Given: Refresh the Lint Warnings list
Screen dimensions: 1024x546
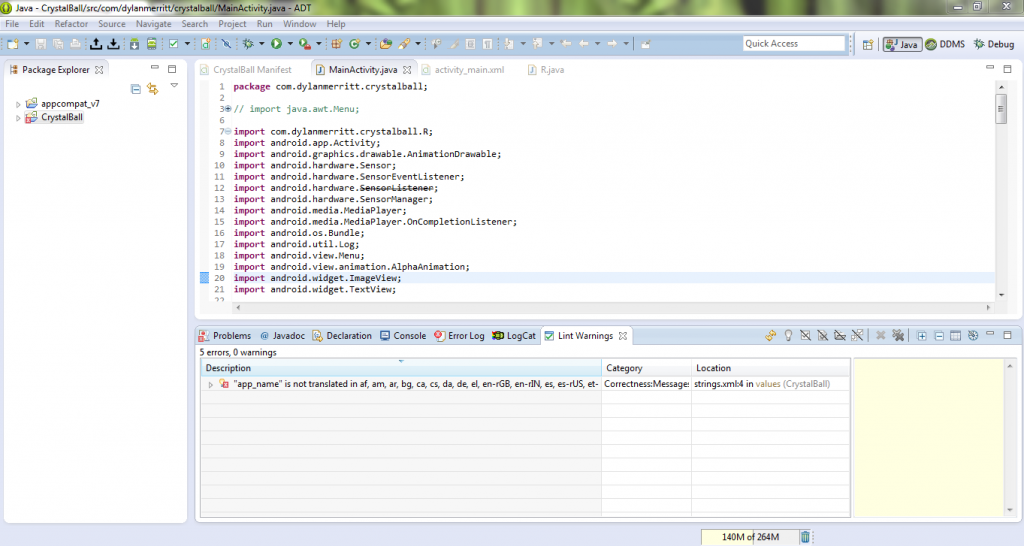Looking at the screenshot, I should click(x=771, y=336).
